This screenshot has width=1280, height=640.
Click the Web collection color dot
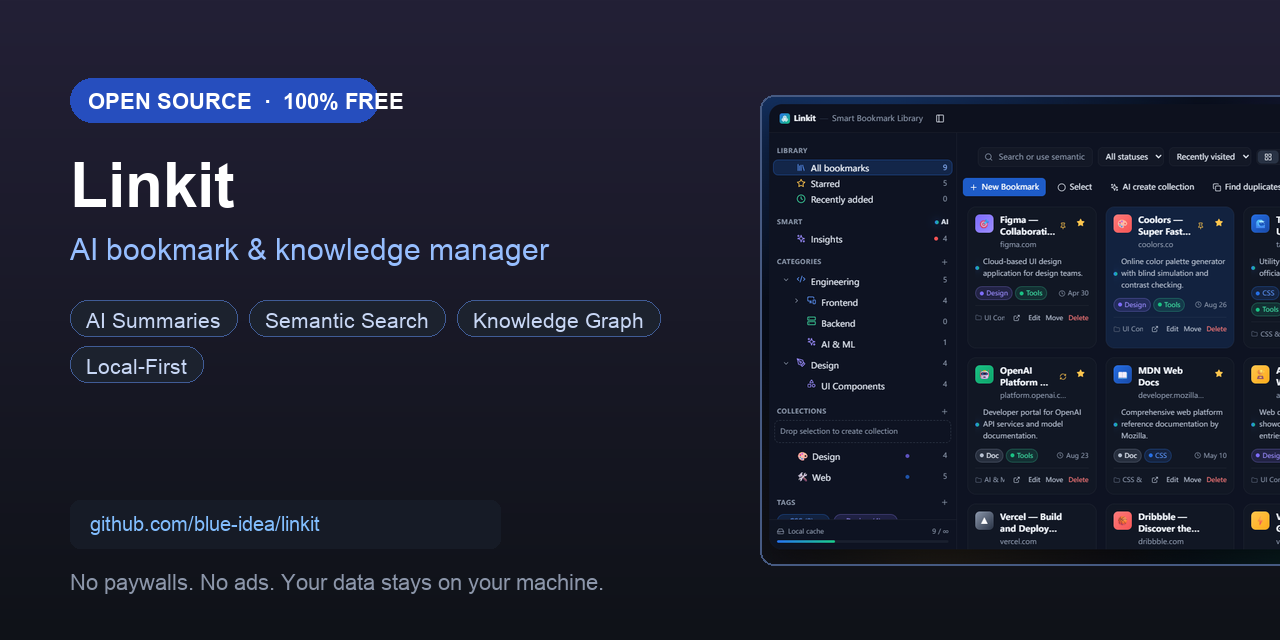click(907, 477)
